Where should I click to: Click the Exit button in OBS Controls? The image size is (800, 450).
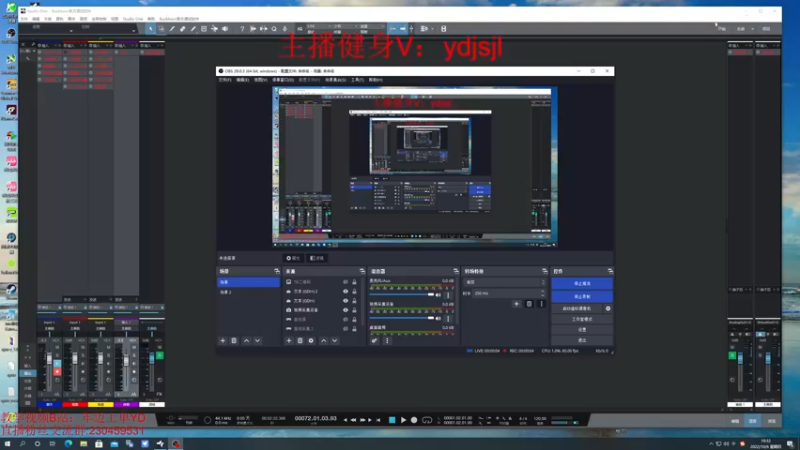pos(582,340)
